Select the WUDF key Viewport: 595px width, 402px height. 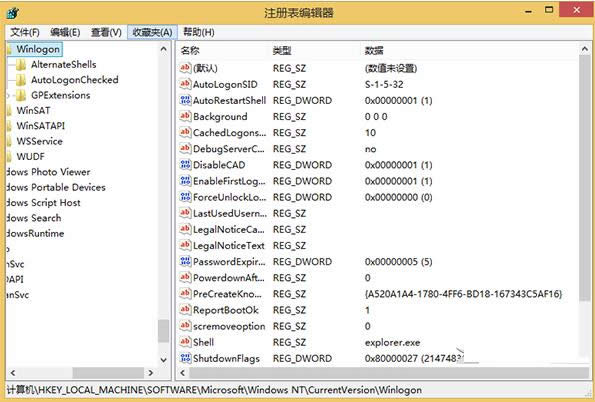coord(30,156)
